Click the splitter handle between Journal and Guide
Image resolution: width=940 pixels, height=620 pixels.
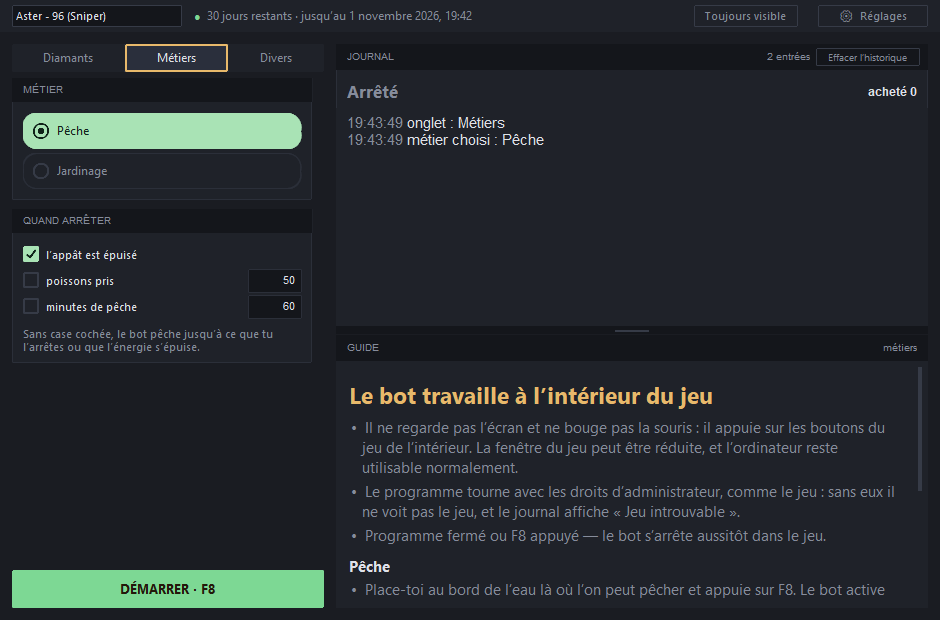pyautogui.click(x=632, y=330)
